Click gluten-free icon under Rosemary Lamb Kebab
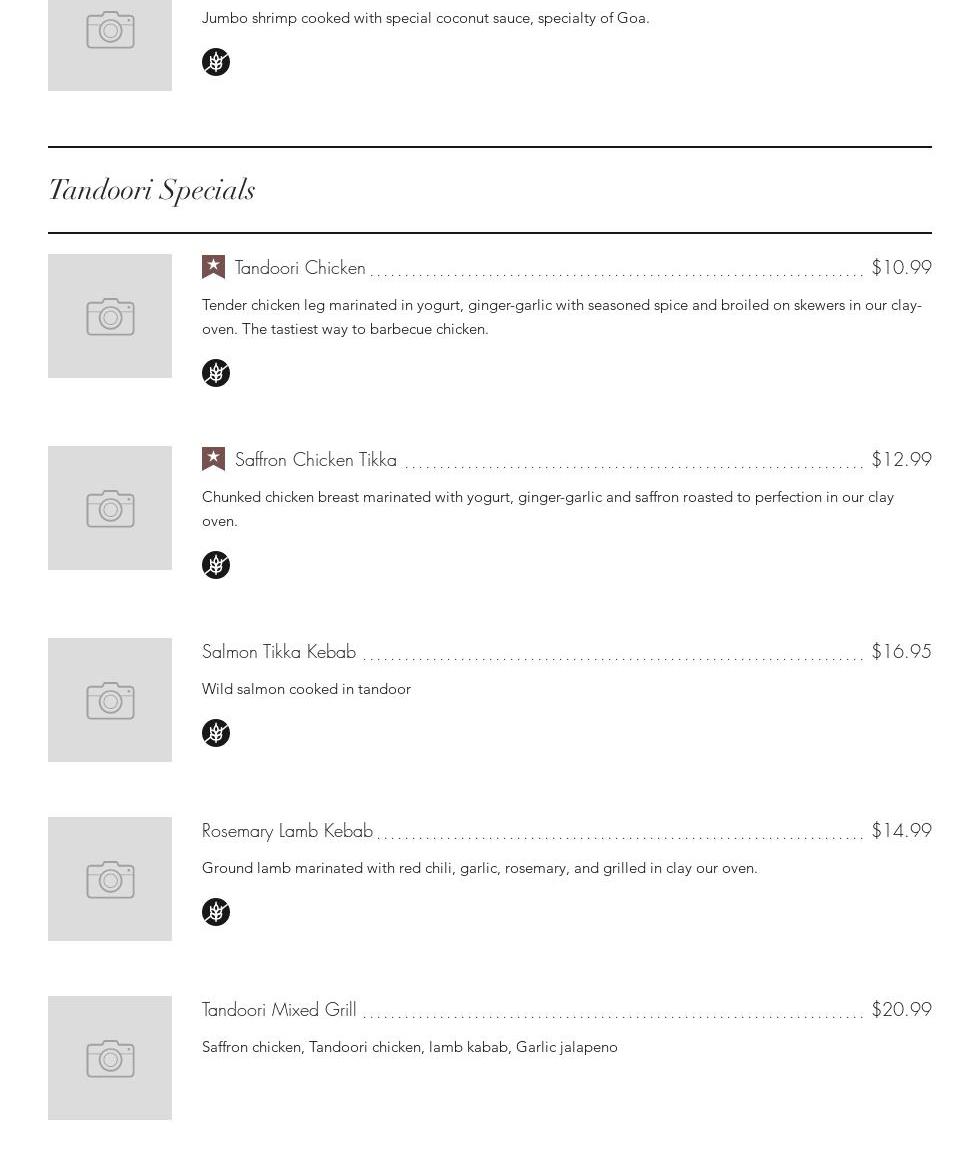This screenshot has height=1161, width=965. pos(216,912)
